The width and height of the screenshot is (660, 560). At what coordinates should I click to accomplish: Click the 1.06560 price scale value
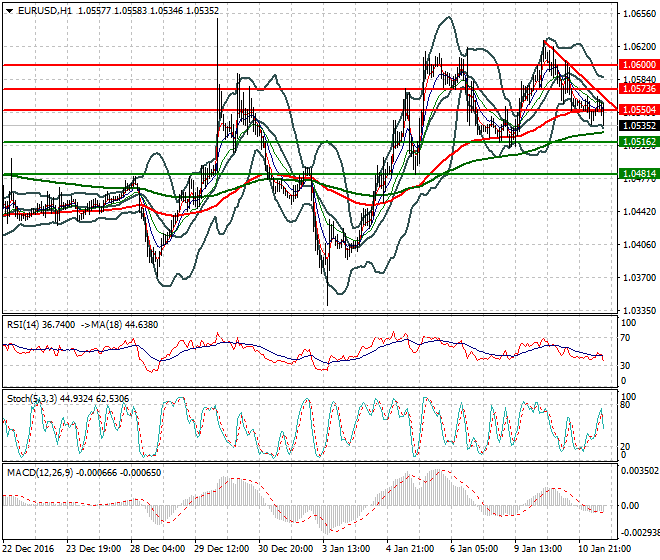[639, 14]
